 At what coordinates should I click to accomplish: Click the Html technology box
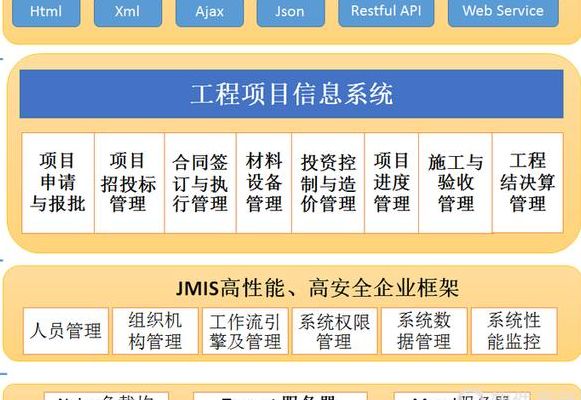point(46,12)
